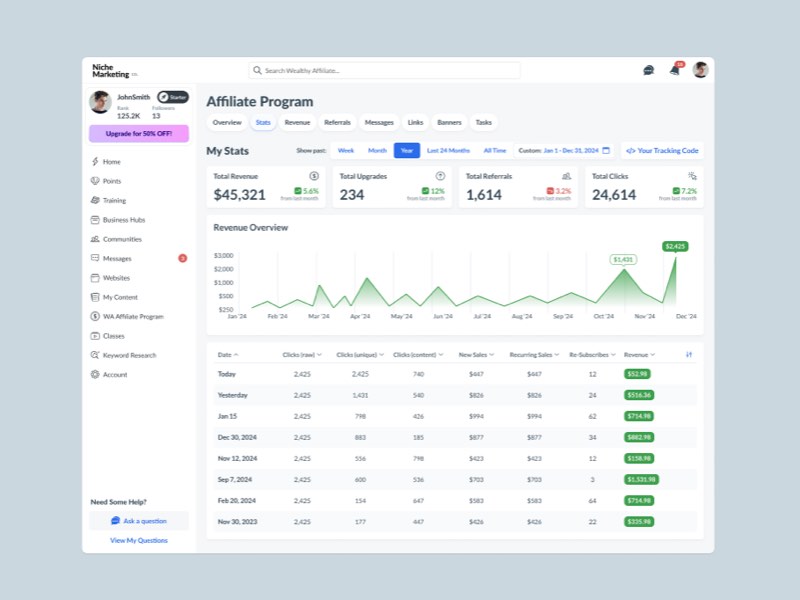Click the $1,435 chart data point label
Image resolution: width=800 pixels, height=600 pixels.
point(623,259)
